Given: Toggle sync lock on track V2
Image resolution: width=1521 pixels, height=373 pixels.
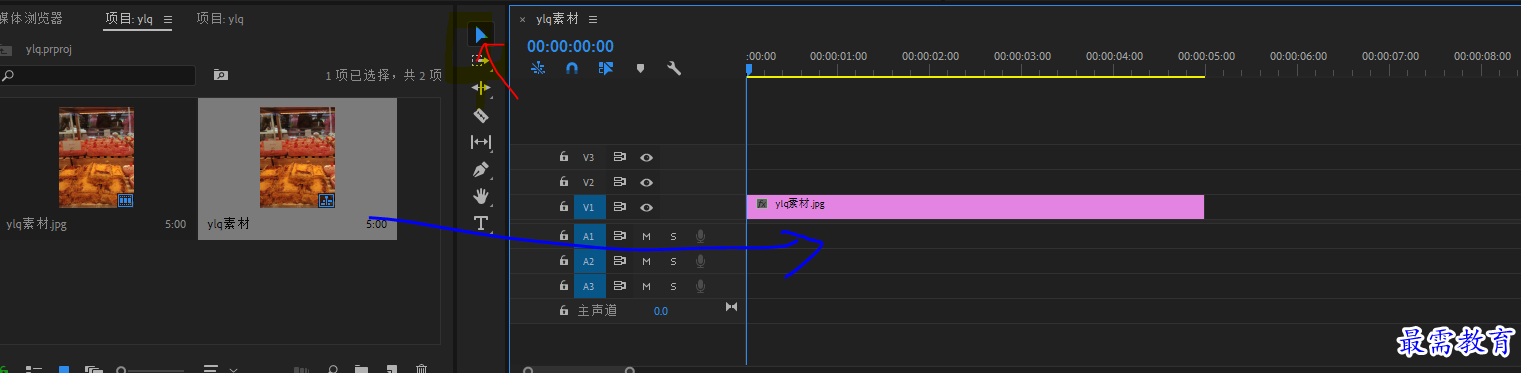Looking at the screenshot, I should [619, 182].
